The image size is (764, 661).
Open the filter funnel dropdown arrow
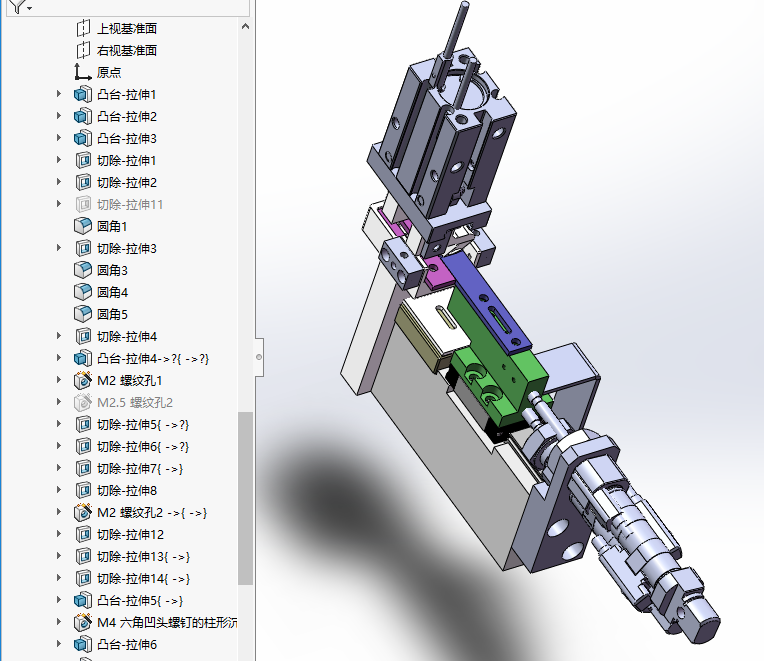pos(30,8)
